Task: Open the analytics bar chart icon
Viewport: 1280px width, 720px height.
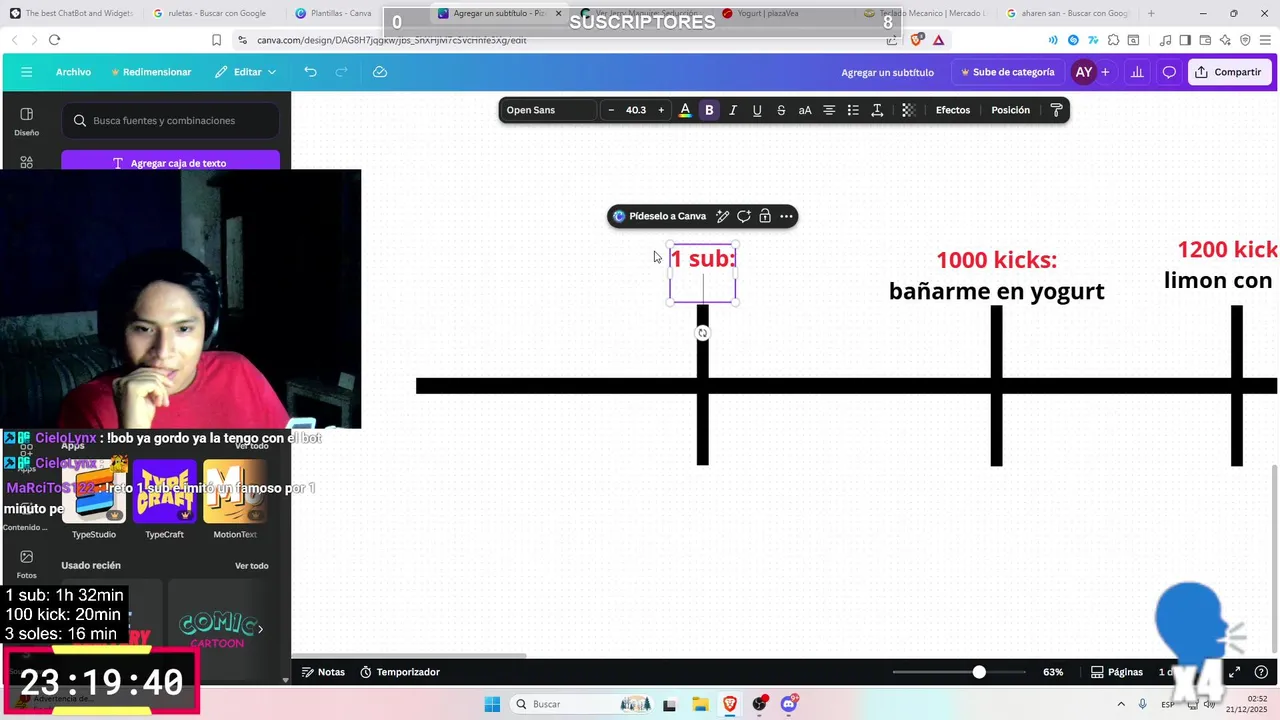Action: coord(1137,72)
